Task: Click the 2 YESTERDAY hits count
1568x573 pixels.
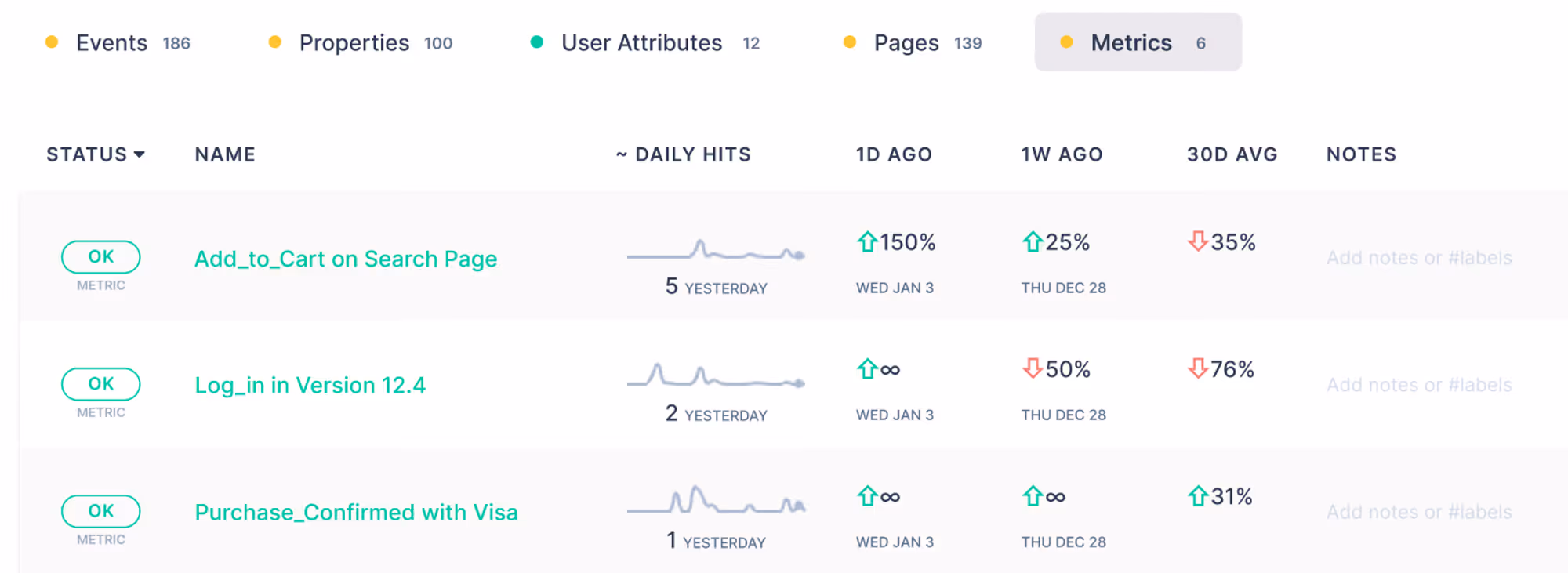Action: pos(717,414)
